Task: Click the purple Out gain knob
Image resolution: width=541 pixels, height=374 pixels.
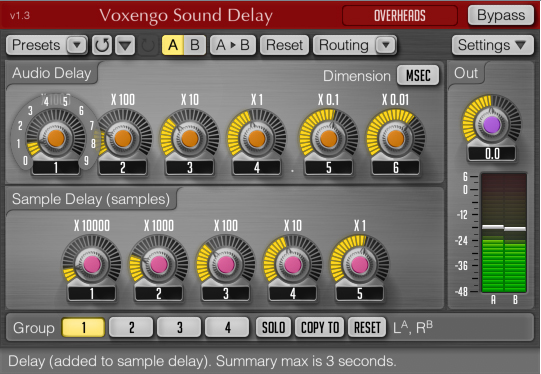Action: [492, 124]
